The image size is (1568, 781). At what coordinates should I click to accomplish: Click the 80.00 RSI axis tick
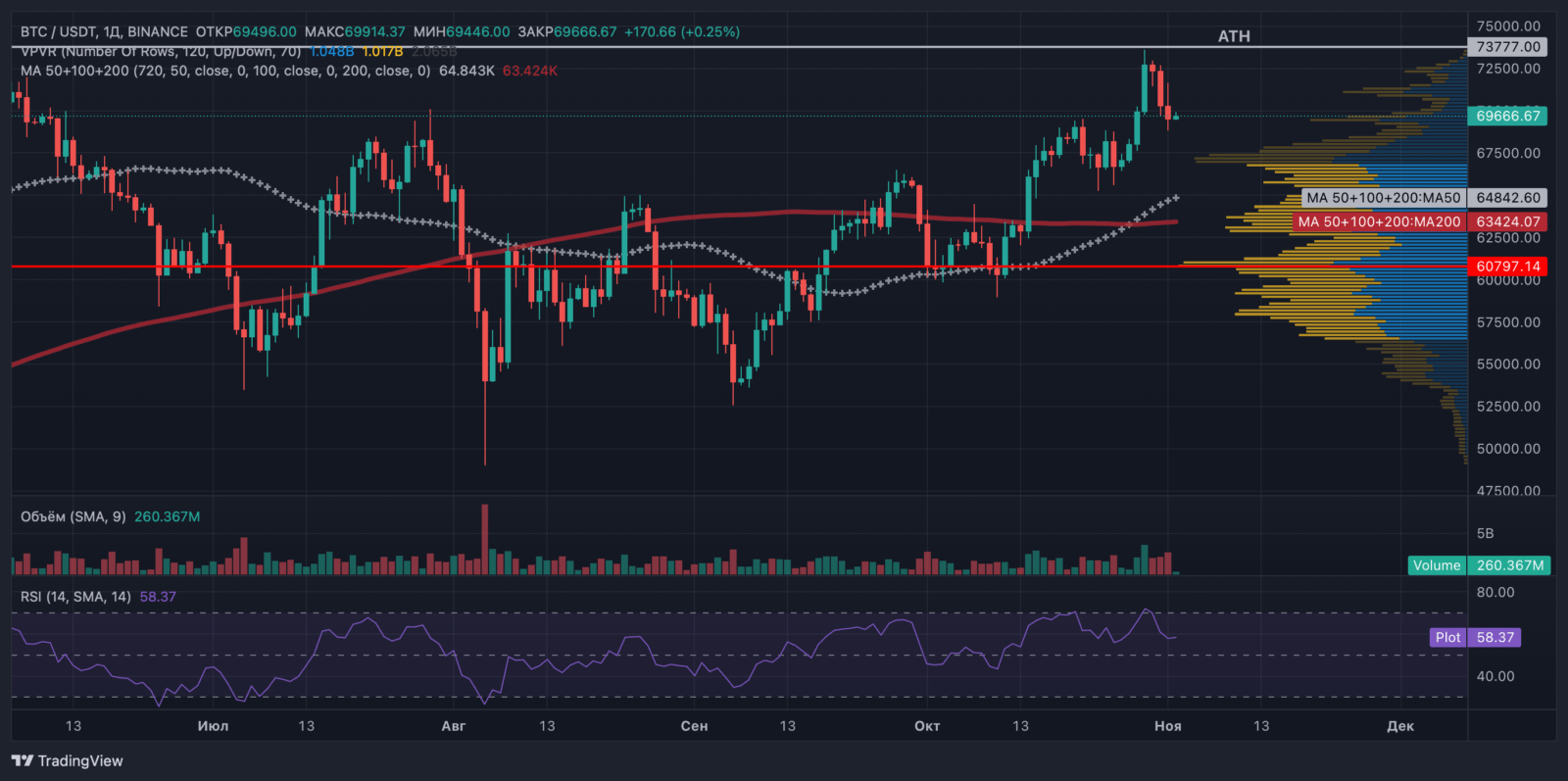click(x=1495, y=593)
